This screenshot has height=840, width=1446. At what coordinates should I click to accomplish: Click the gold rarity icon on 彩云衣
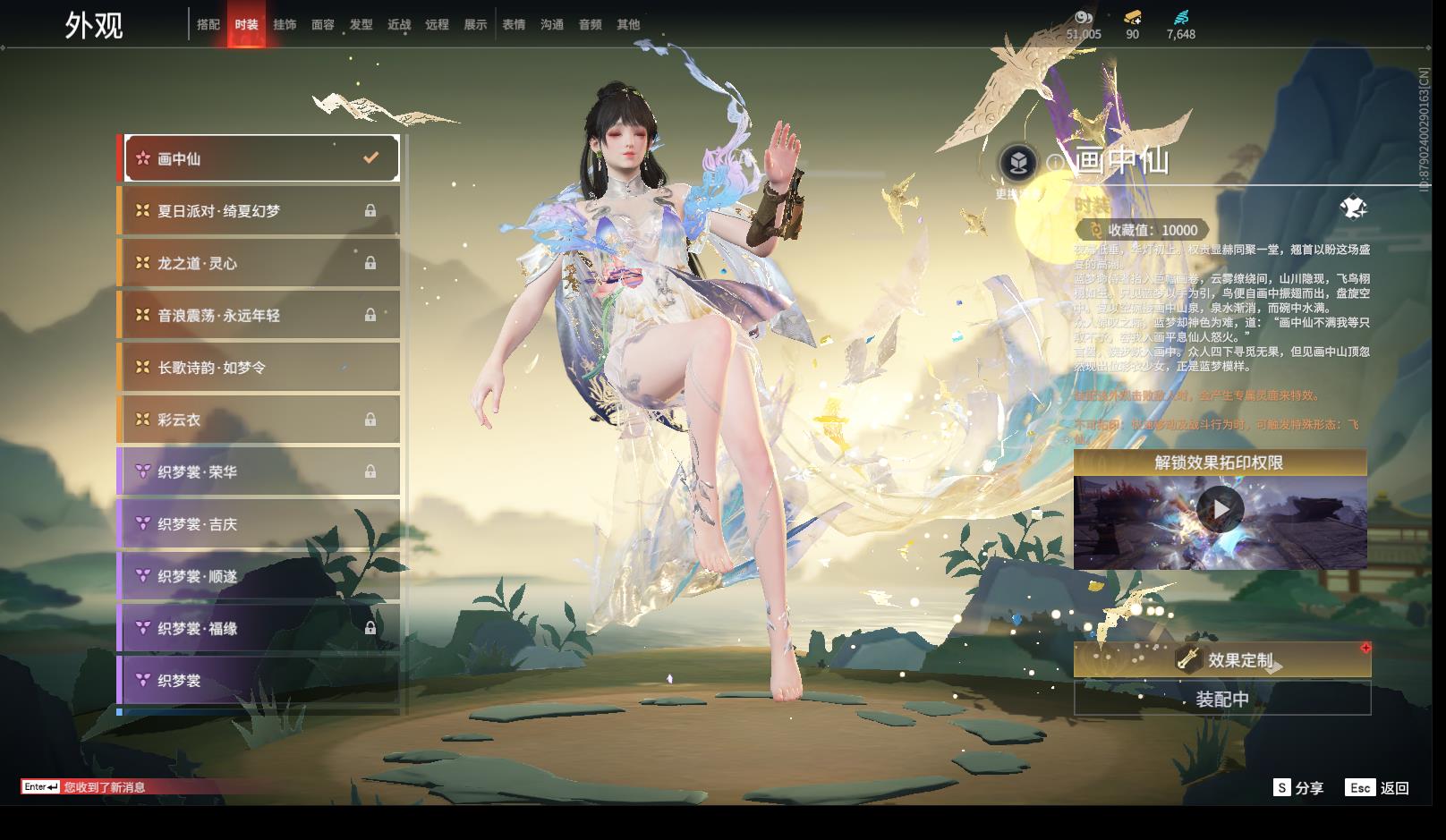tap(142, 420)
